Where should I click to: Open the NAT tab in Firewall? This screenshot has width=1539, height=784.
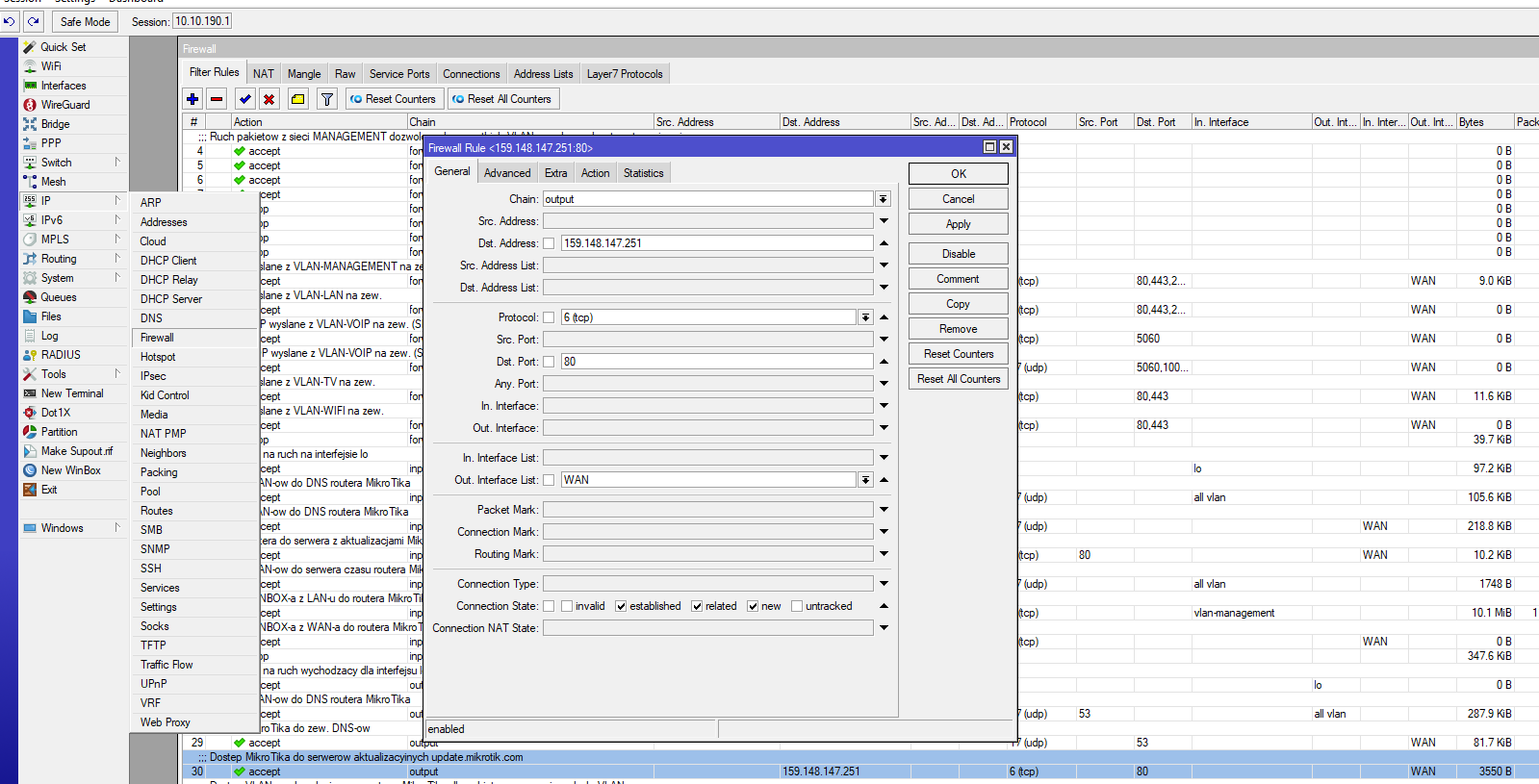click(264, 74)
